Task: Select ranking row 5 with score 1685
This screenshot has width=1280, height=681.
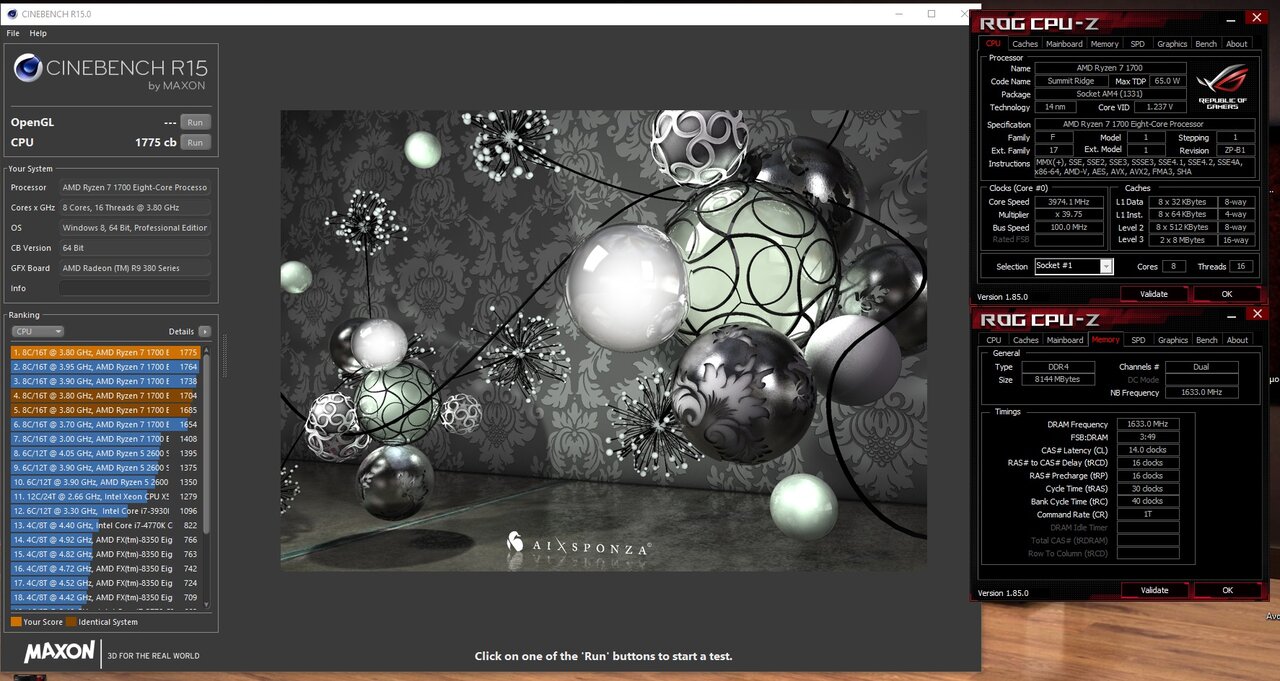Action: click(x=106, y=410)
